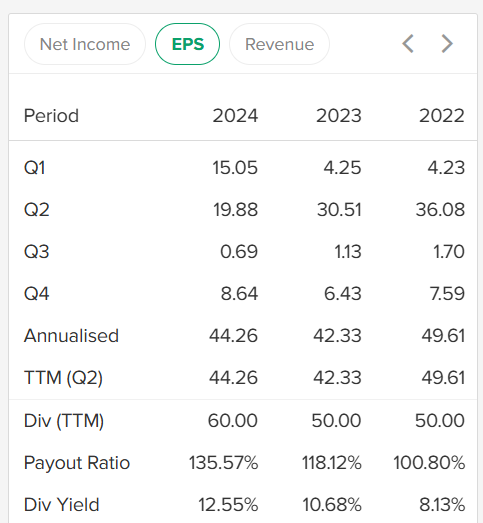The image size is (483, 523).
Task: Click the Q2 2023 value 30.51
Action: pyautogui.click(x=339, y=209)
